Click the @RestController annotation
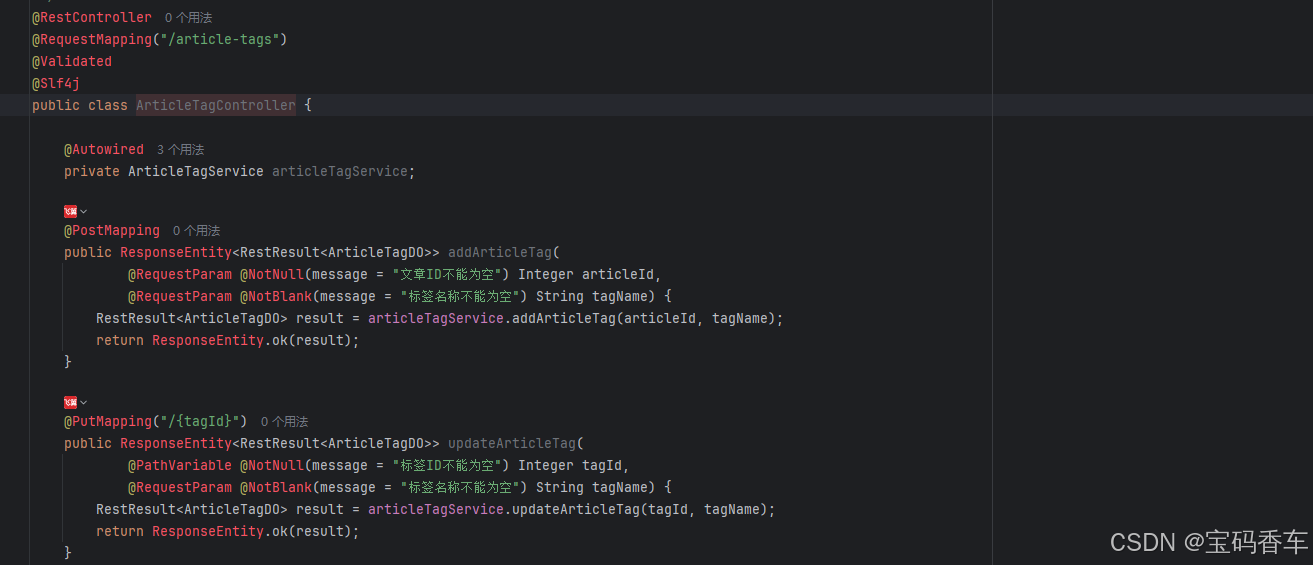 [92, 17]
